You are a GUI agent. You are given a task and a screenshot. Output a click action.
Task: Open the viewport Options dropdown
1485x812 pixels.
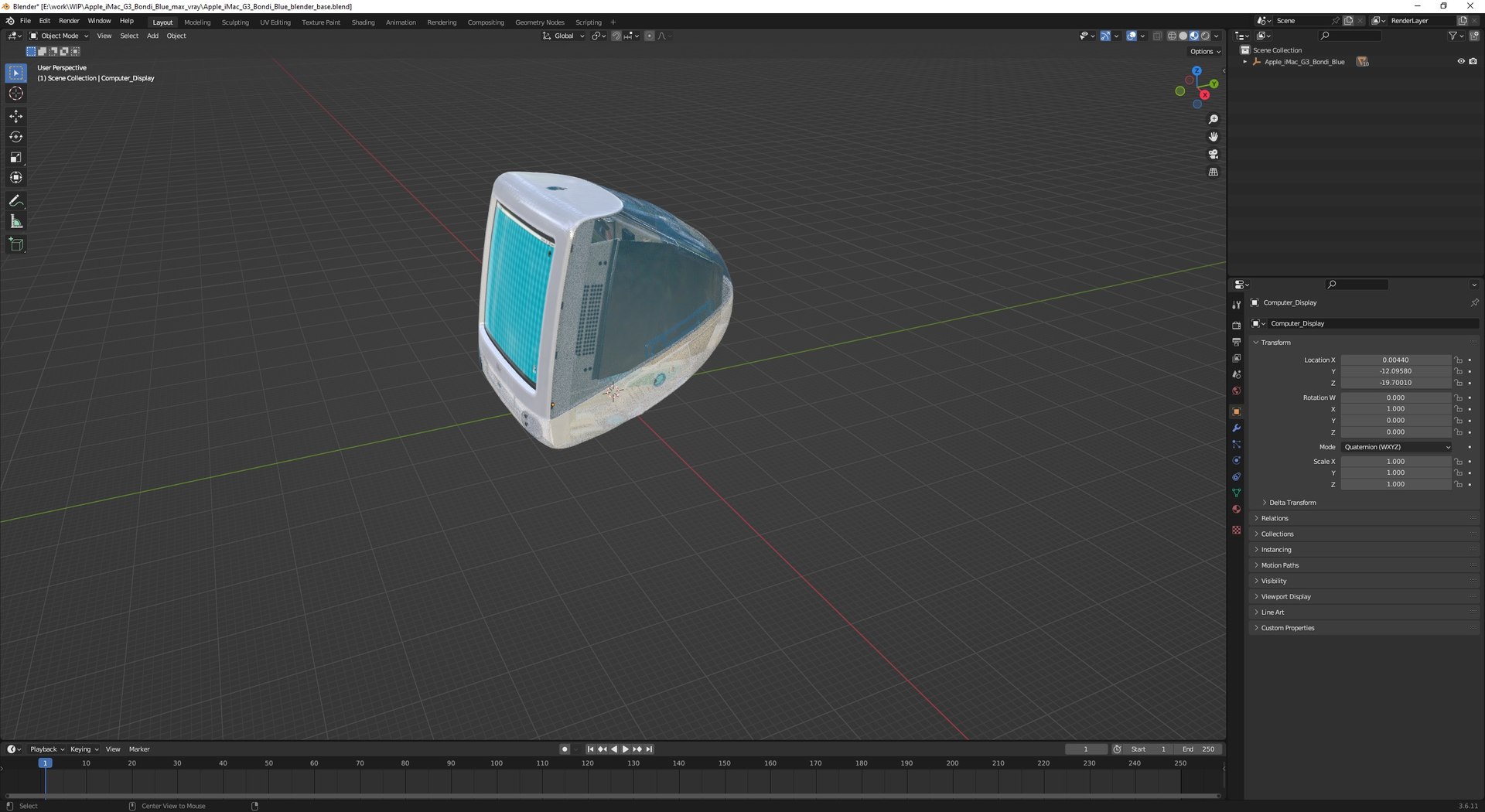(1205, 52)
